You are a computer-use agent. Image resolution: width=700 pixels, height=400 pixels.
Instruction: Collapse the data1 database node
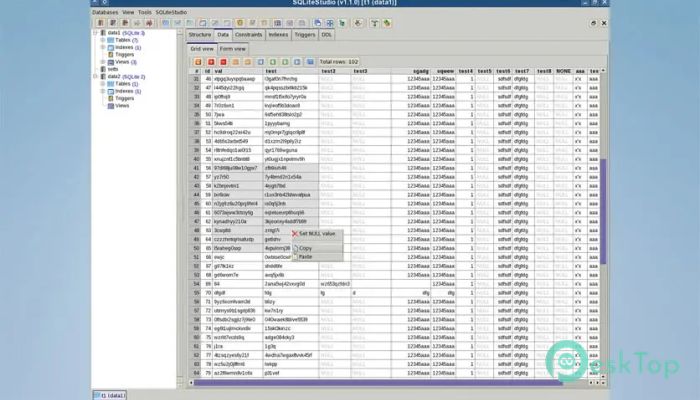[x=95, y=33]
